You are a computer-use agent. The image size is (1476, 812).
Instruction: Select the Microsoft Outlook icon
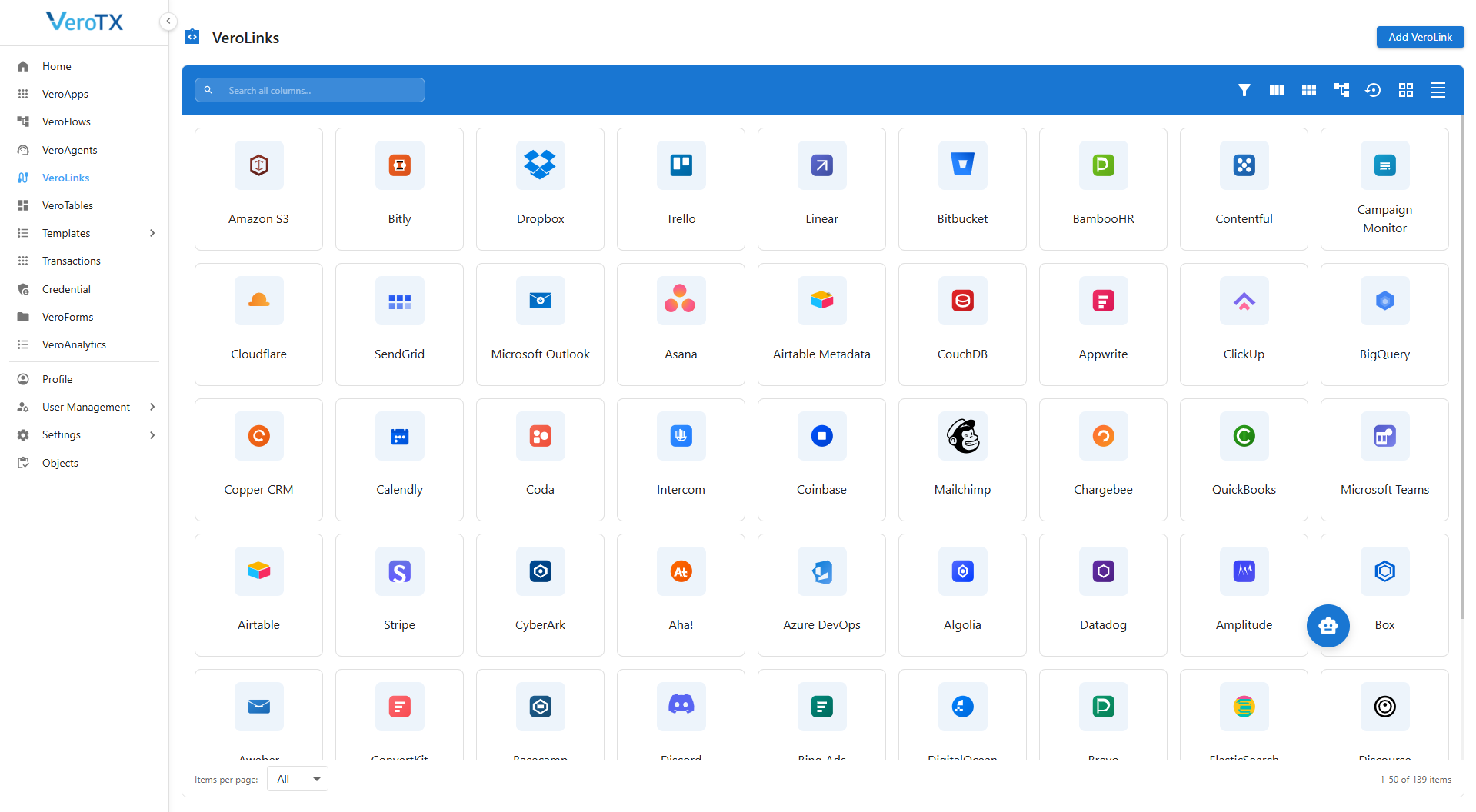tap(540, 301)
